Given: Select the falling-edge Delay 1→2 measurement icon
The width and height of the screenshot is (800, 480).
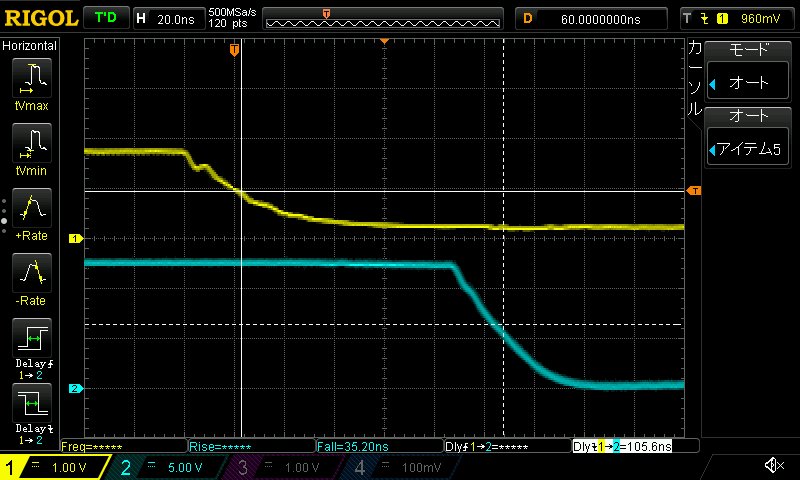Looking at the screenshot, I should coord(32,402).
